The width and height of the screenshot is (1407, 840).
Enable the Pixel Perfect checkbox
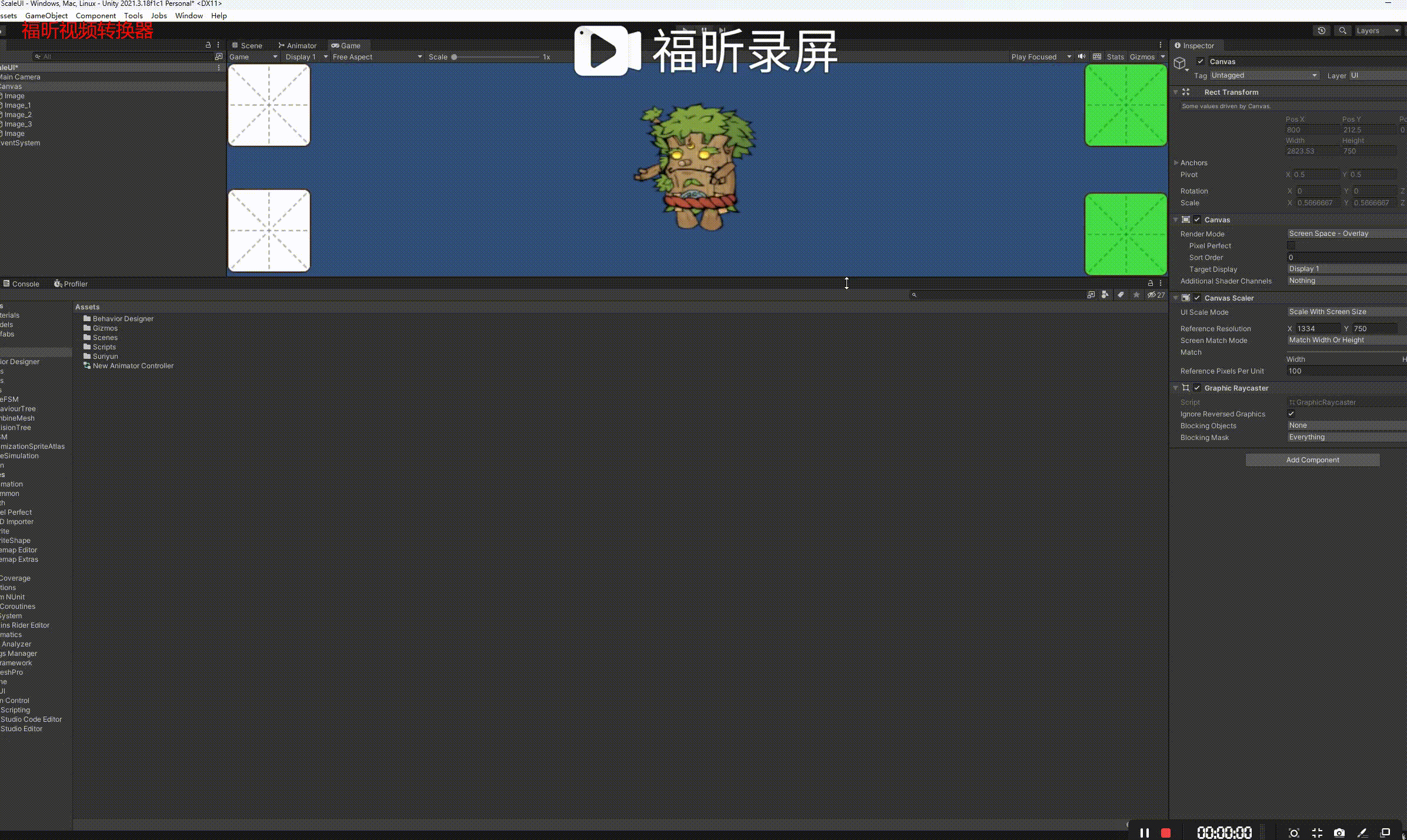1291,245
